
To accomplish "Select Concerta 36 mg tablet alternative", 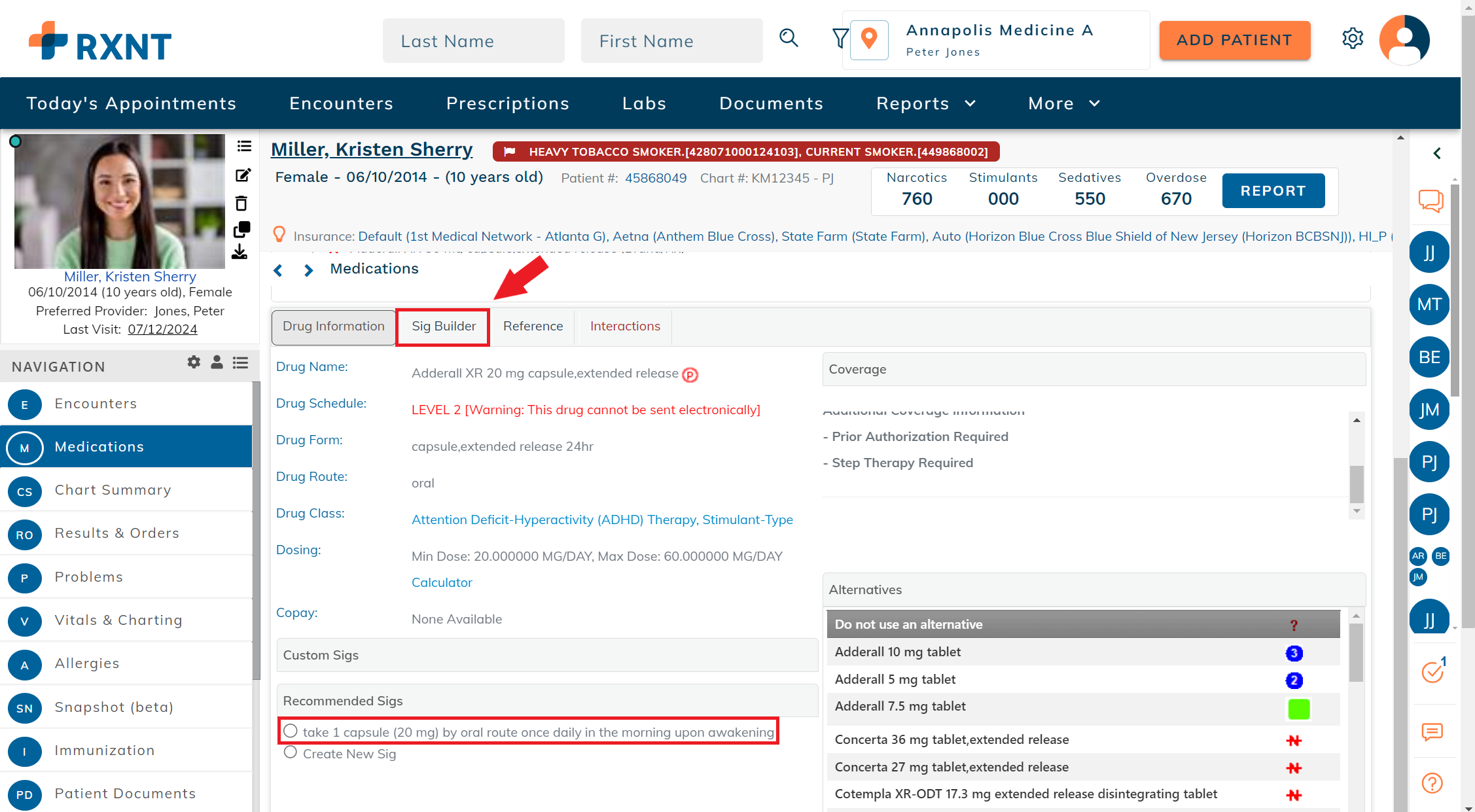I will click(1083, 739).
